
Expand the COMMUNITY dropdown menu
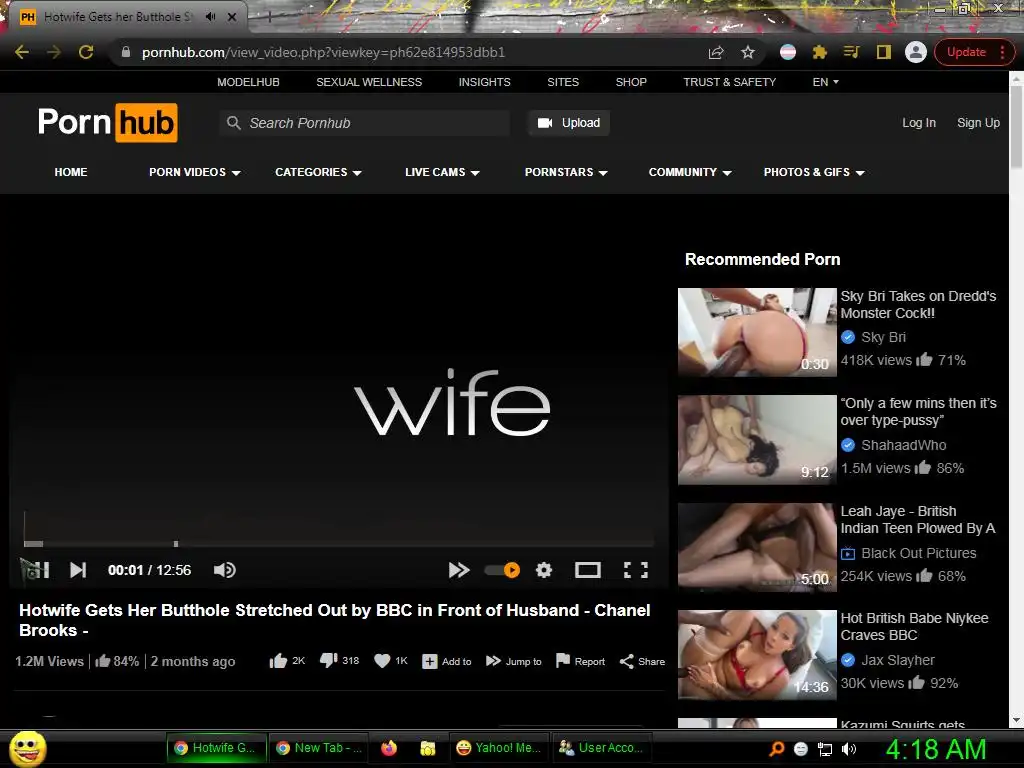coord(690,172)
